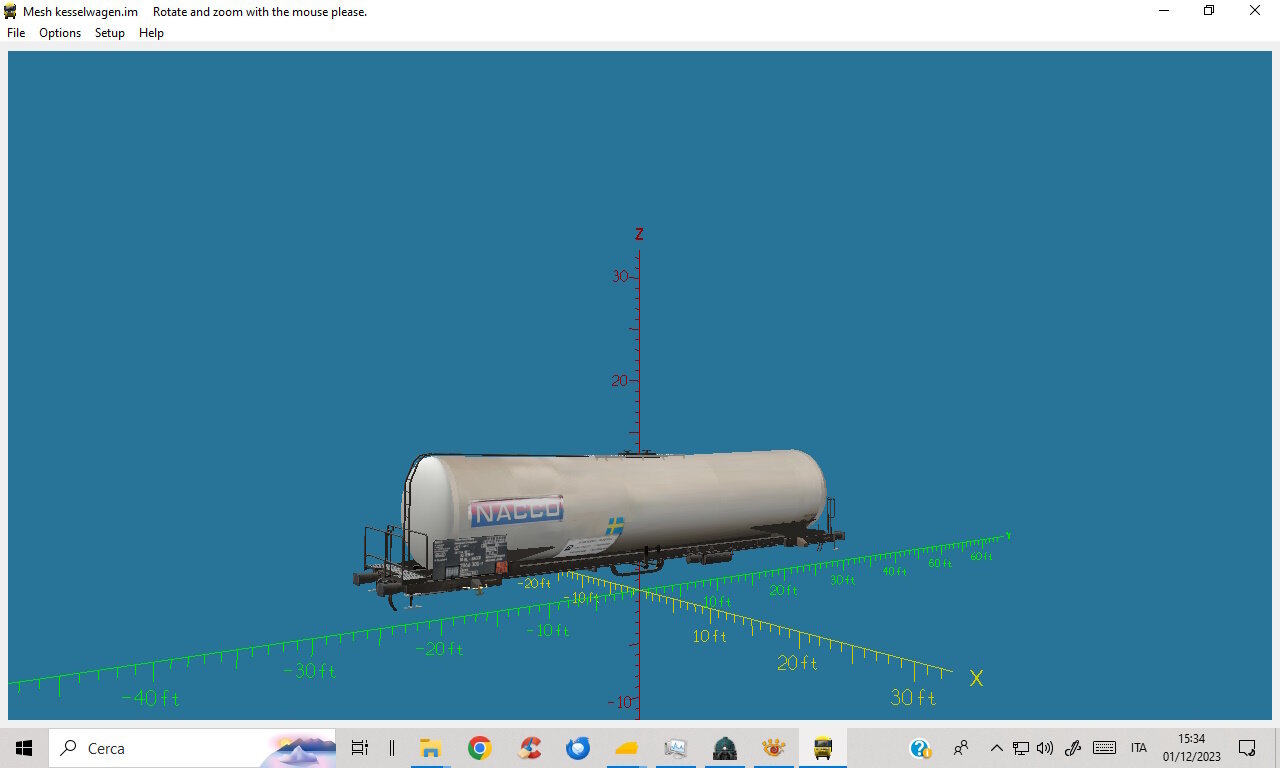
Task: Open Thunderbird icon in taskbar
Action: pyautogui.click(x=578, y=748)
